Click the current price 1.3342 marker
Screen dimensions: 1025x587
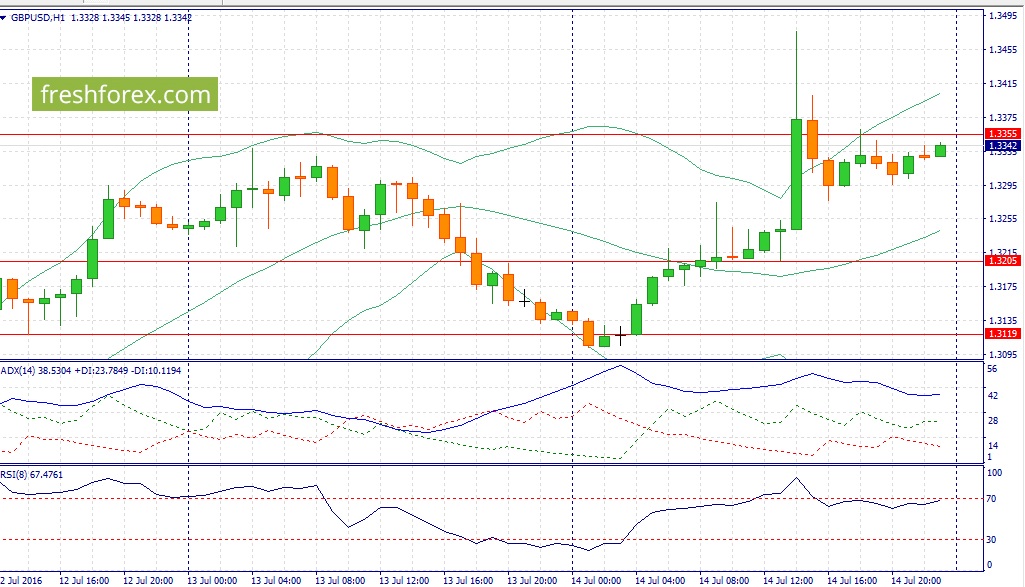click(1002, 146)
